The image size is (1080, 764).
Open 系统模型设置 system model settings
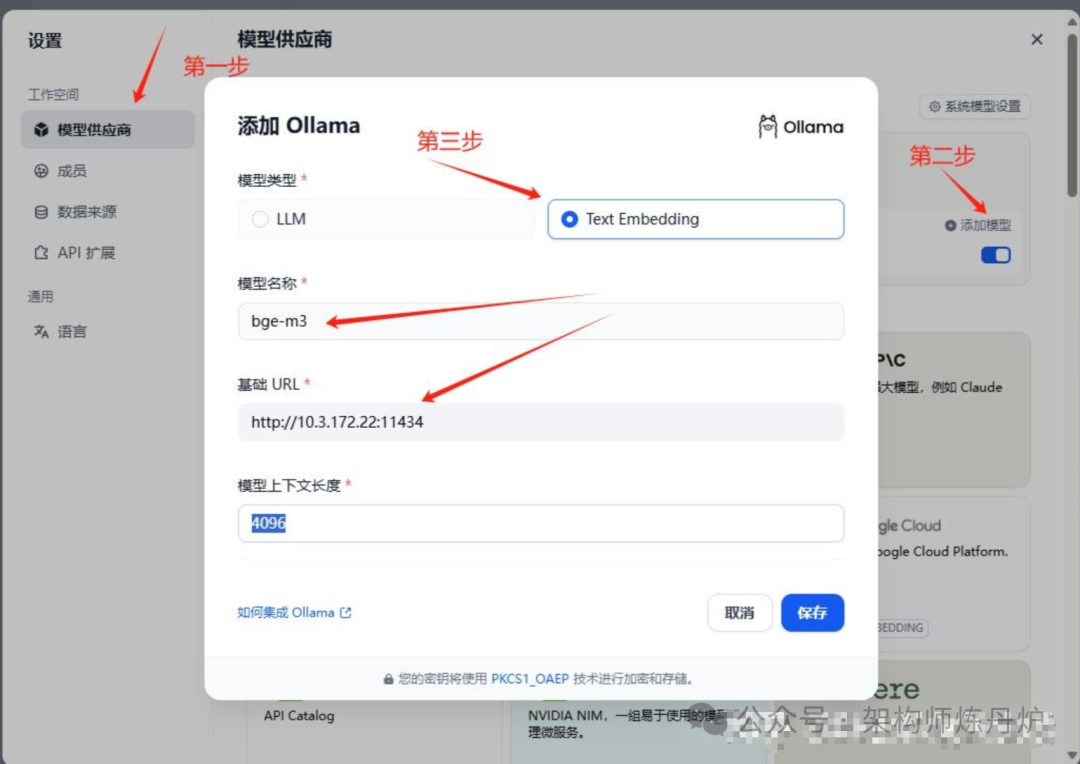point(975,106)
